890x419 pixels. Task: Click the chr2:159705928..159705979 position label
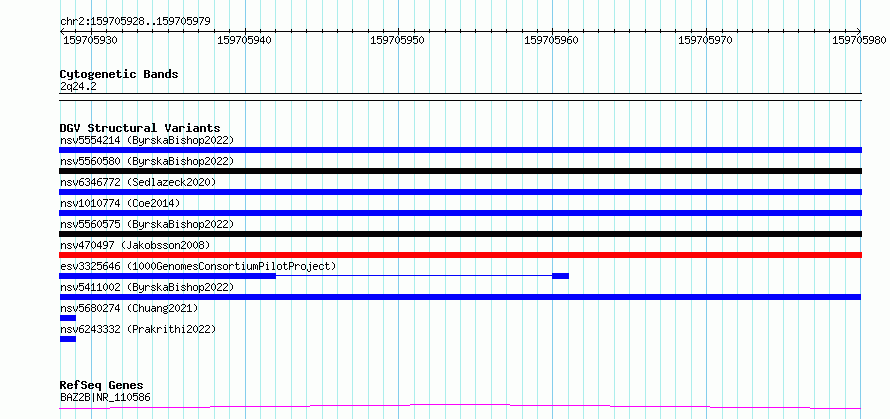[135, 22]
